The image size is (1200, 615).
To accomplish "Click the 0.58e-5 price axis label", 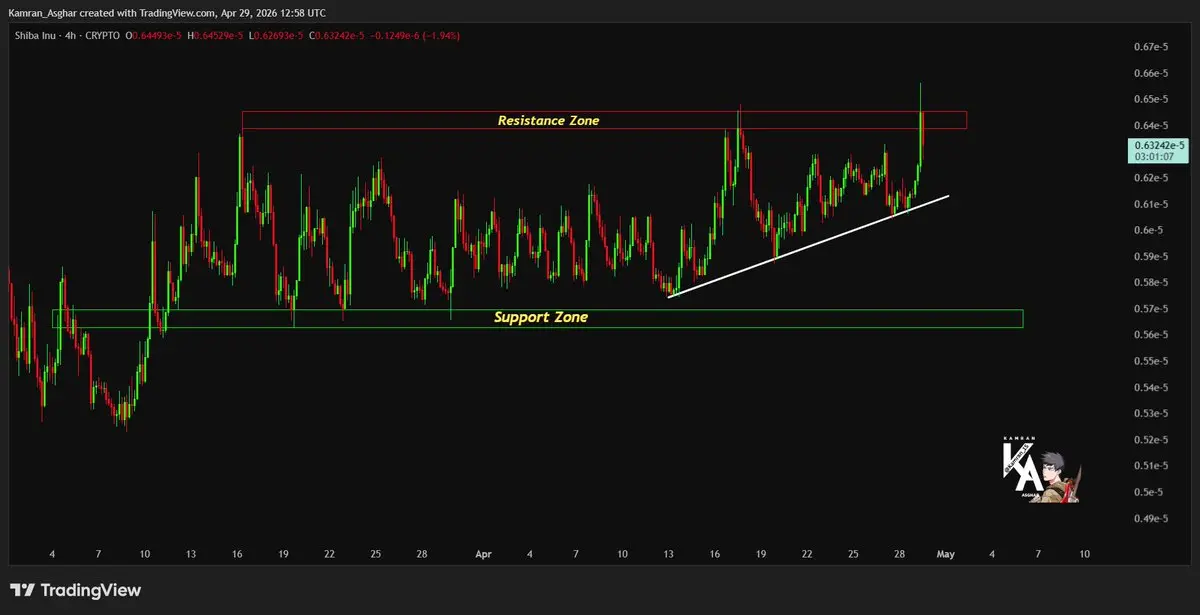I will [1153, 283].
